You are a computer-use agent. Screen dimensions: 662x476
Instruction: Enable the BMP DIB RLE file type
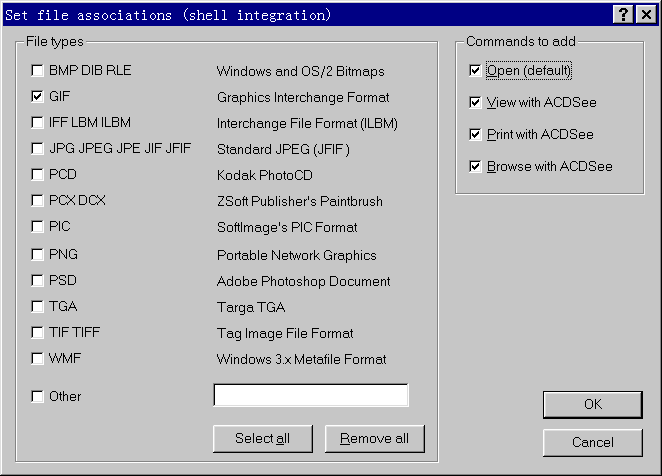(x=38, y=71)
